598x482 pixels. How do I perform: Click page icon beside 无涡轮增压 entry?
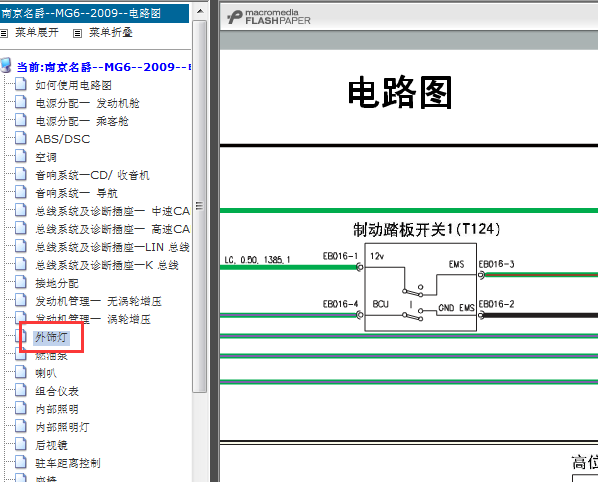tap(21, 300)
